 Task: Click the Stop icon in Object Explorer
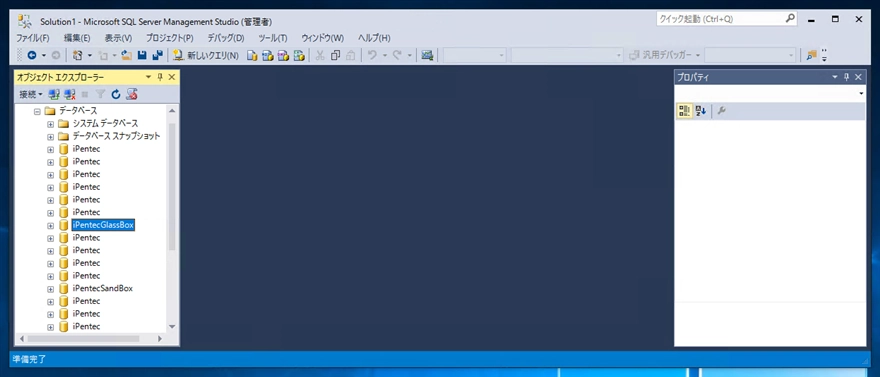point(85,94)
